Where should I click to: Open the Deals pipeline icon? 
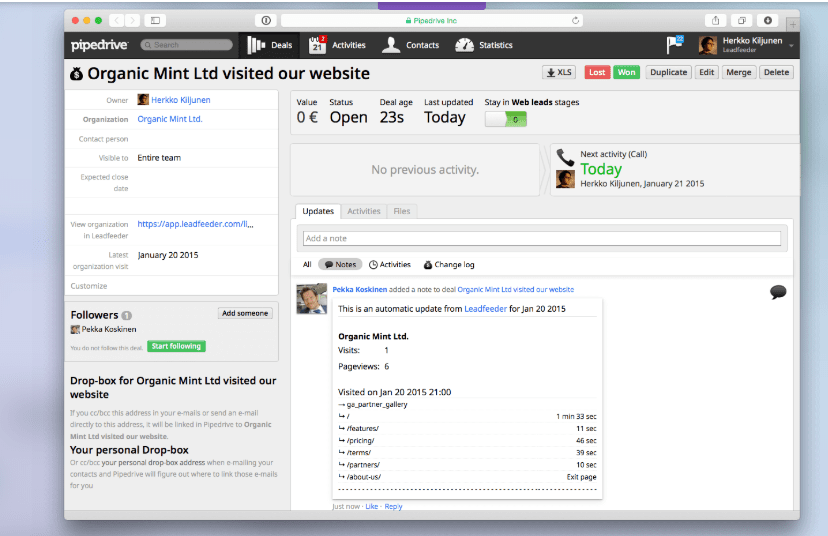256,45
